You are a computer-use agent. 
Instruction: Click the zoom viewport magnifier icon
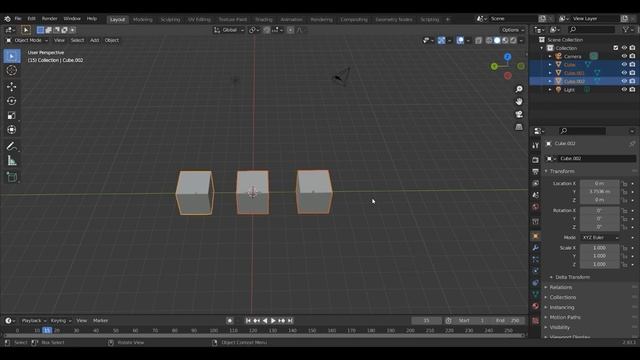pyautogui.click(x=519, y=89)
